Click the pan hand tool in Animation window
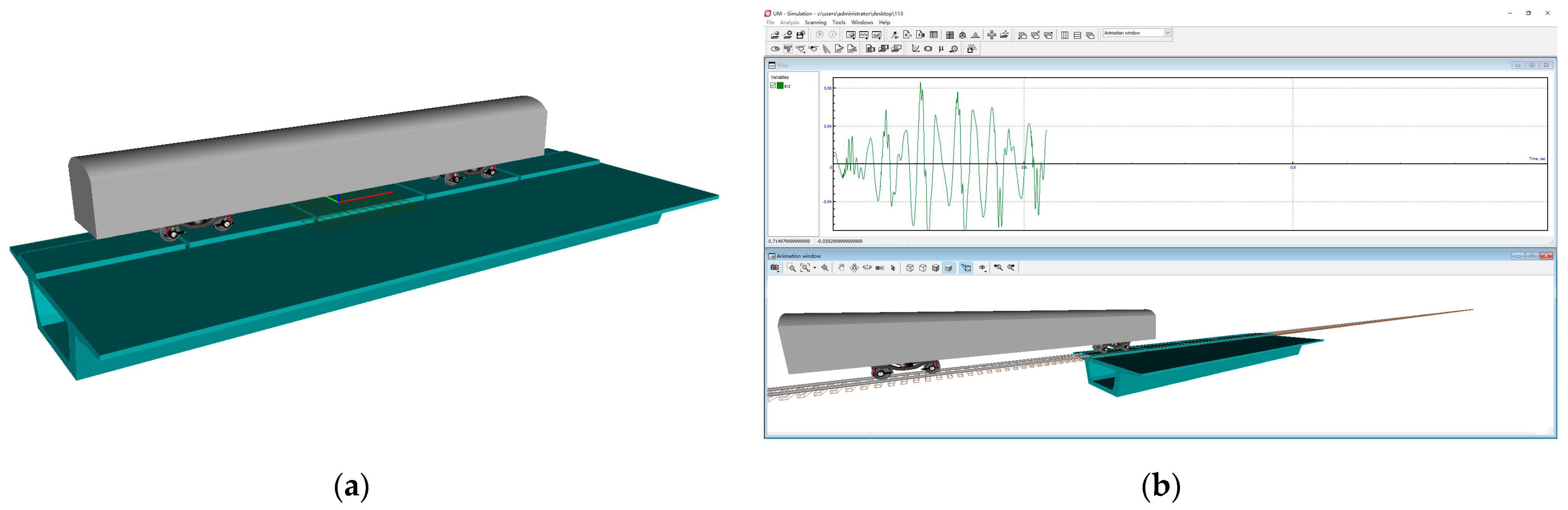Viewport: 1568px width, 510px height. [x=841, y=268]
